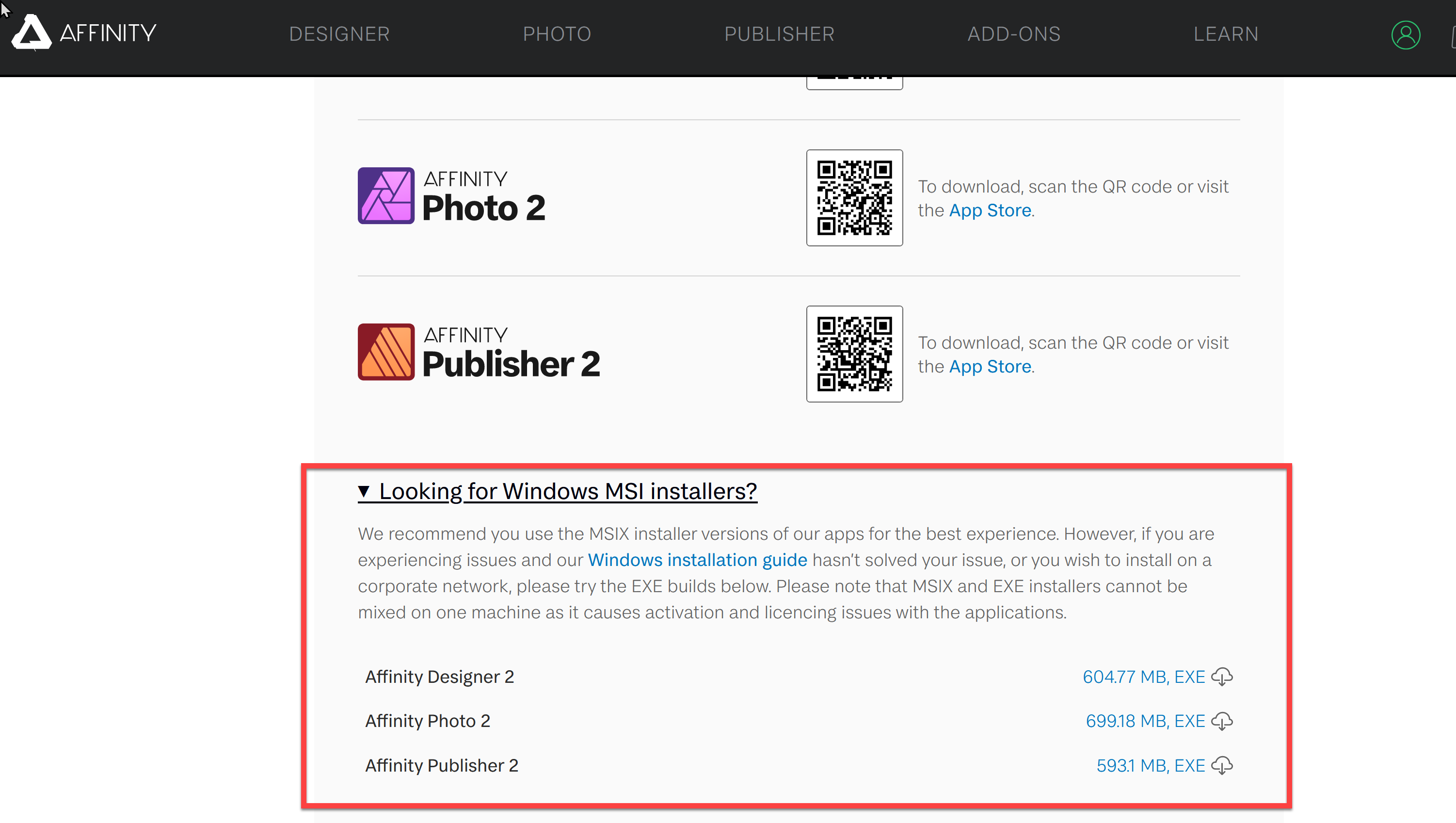This screenshot has width=1456, height=823.
Task: Click download cloud icon for Affinity Publisher 2
Action: pyautogui.click(x=1222, y=765)
